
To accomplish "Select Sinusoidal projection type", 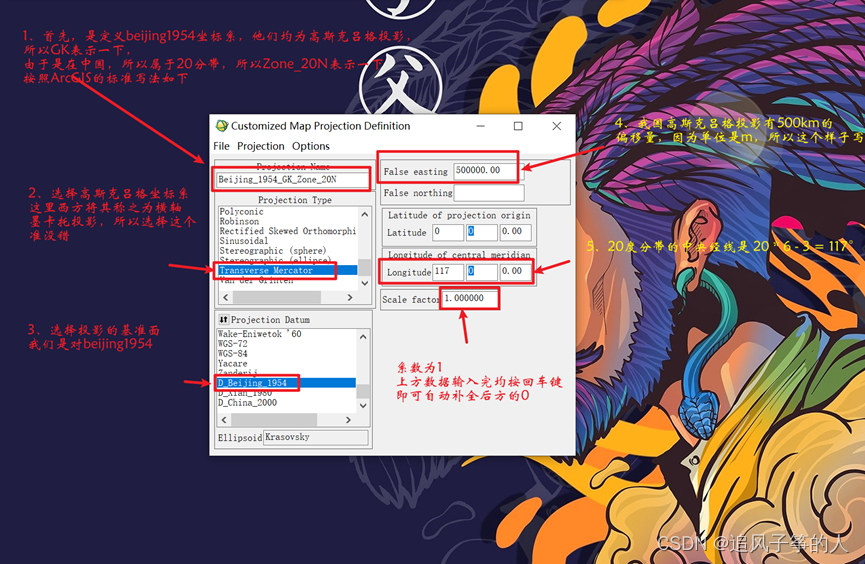I will [244, 241].
